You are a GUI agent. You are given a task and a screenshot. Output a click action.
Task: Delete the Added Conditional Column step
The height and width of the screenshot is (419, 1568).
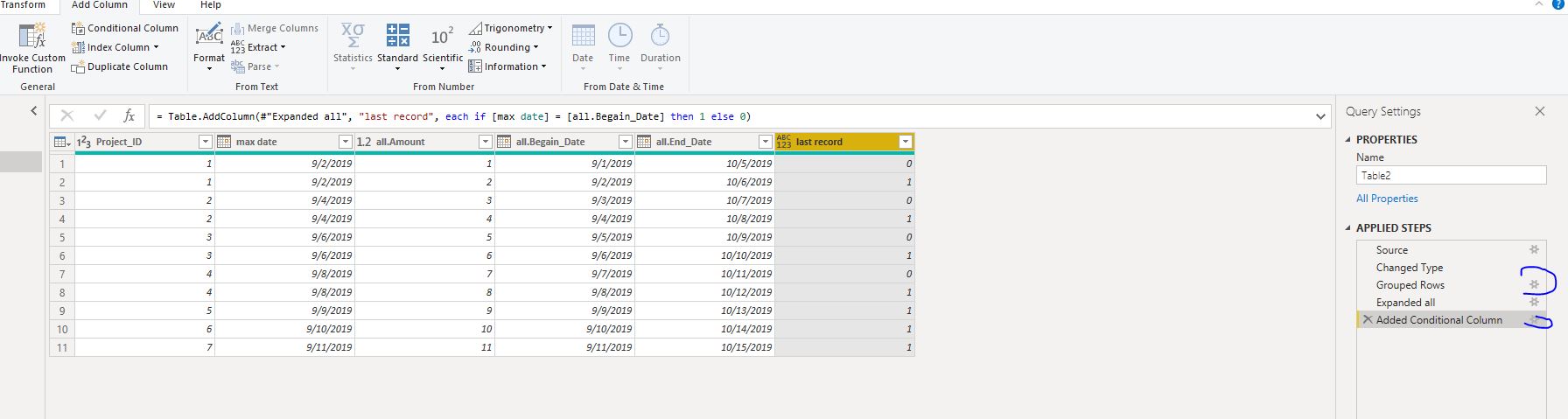1368,320
